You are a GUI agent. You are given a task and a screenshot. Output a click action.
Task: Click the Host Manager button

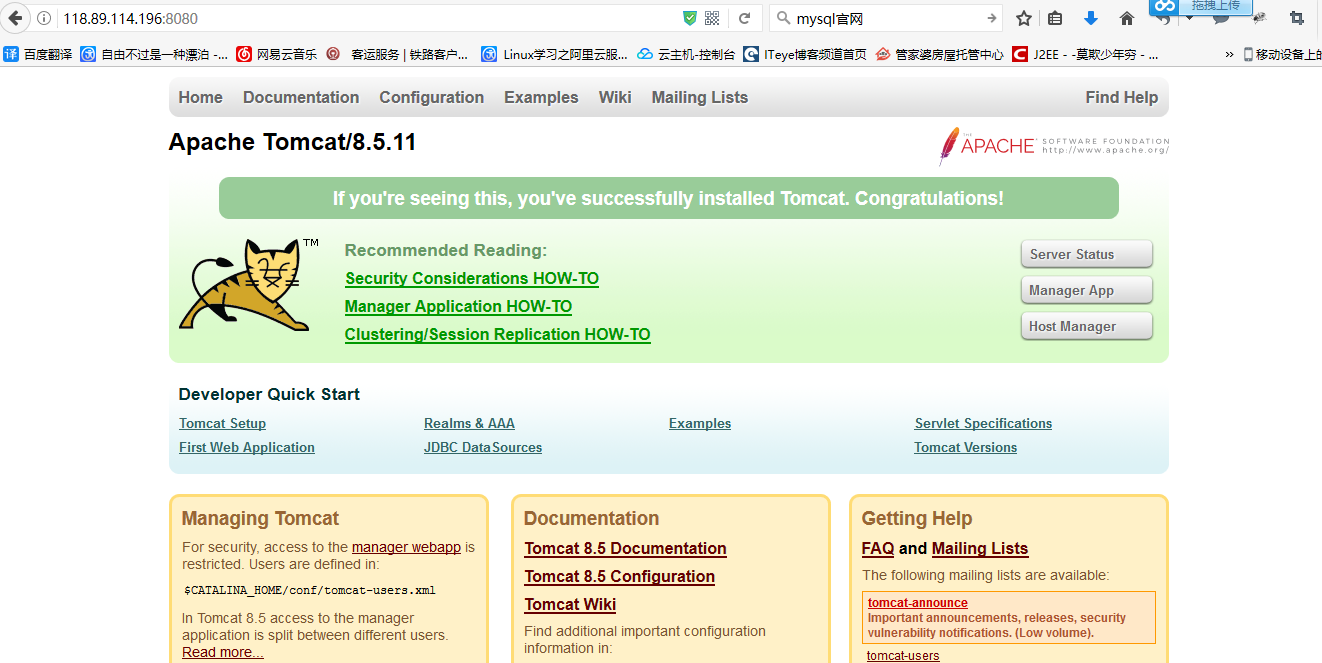point(1086,326)
